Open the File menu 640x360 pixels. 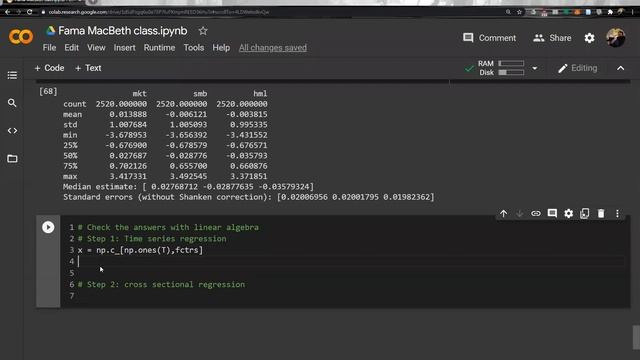[49, 48]
